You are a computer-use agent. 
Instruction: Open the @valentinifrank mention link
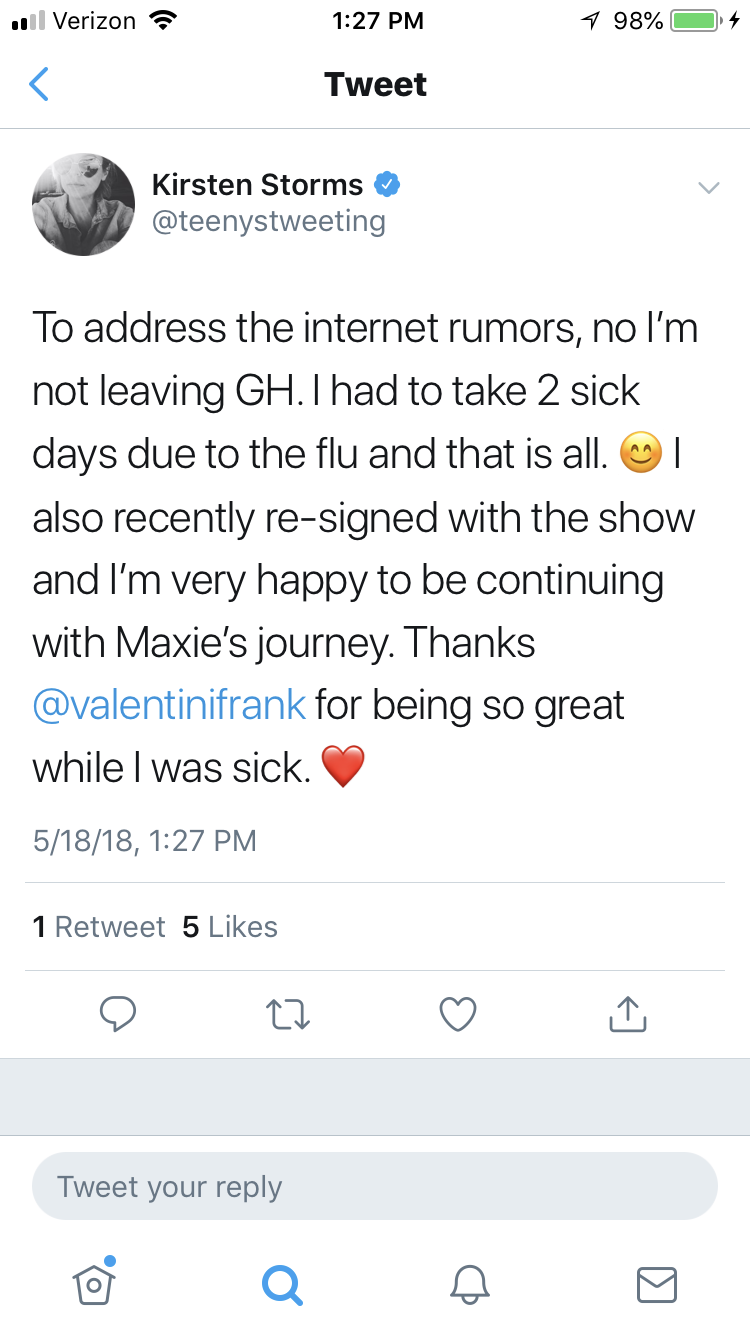[169, 705]
